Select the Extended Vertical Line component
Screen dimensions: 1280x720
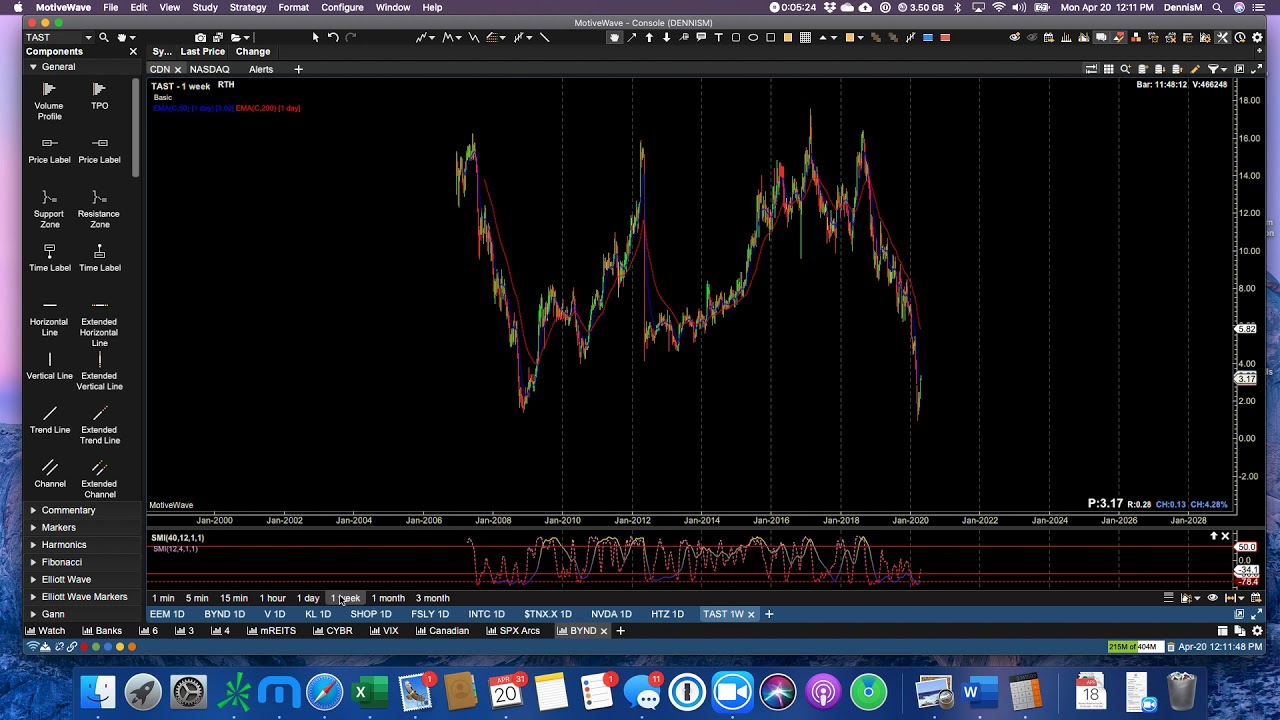99,370
